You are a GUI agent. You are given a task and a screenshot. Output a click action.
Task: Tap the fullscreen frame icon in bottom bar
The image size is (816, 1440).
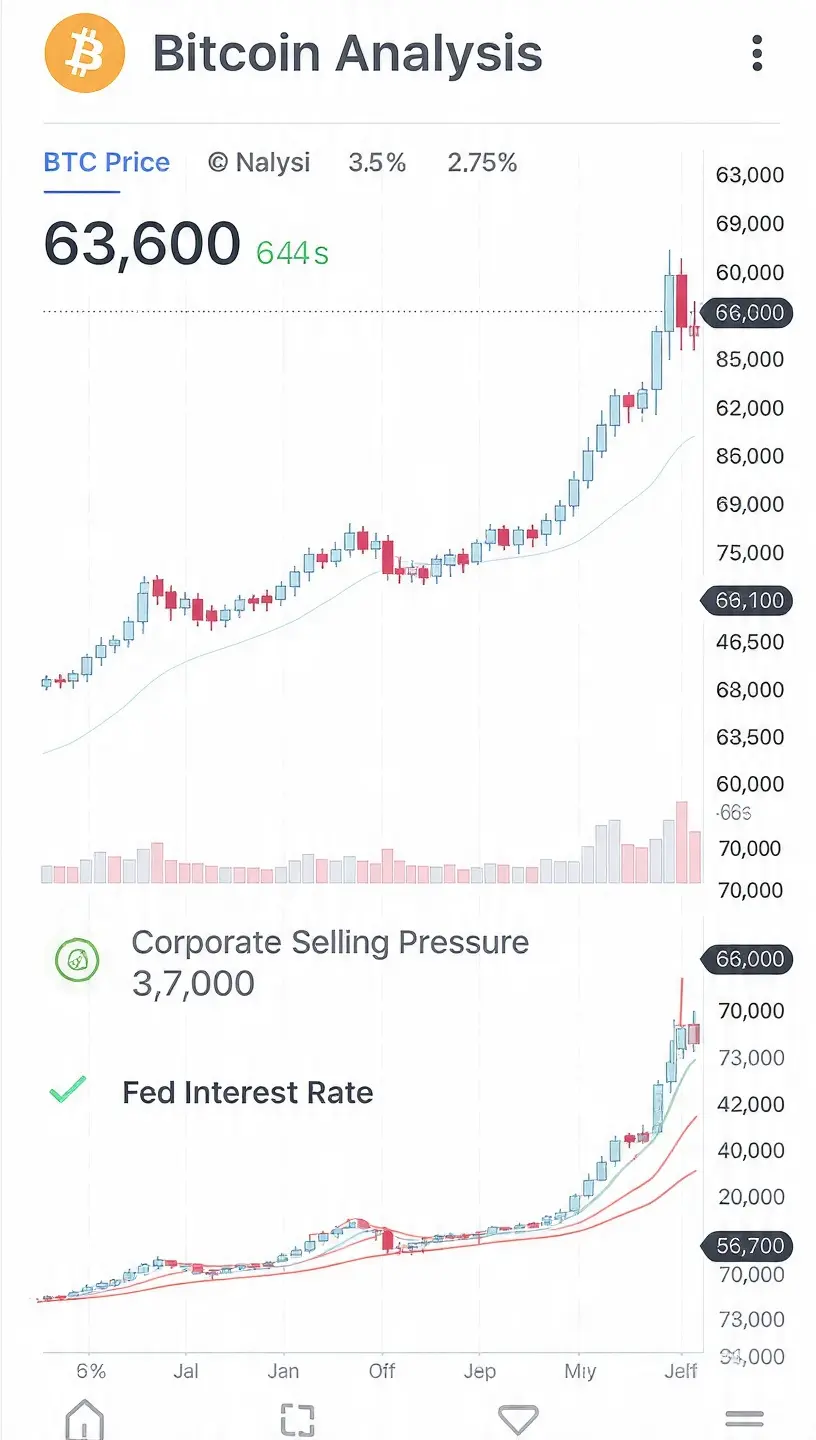[298, 1420]
